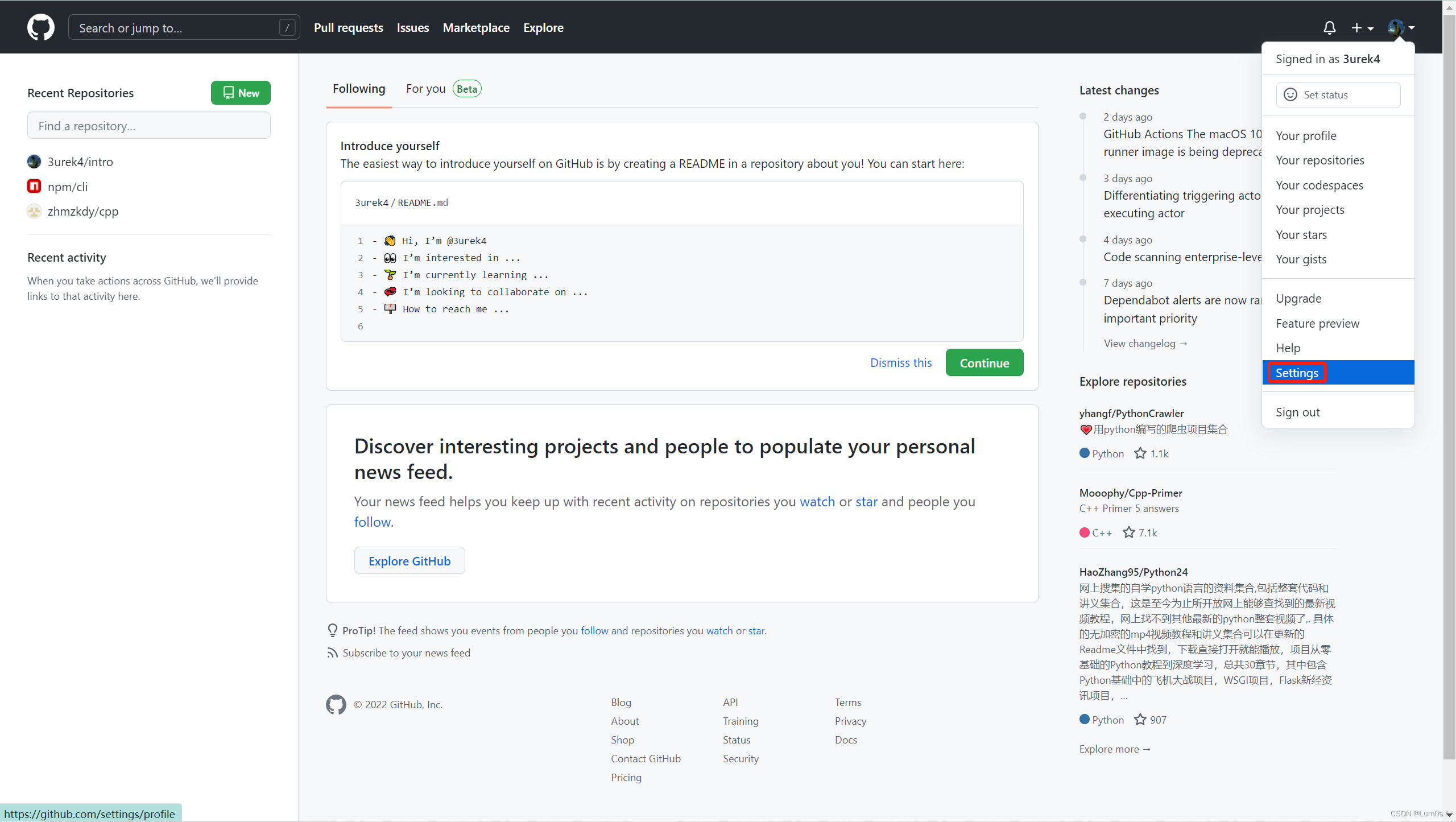Screen dimensions: 1456x822
Task: Create a New repository with green button
Action: [241, 93]
